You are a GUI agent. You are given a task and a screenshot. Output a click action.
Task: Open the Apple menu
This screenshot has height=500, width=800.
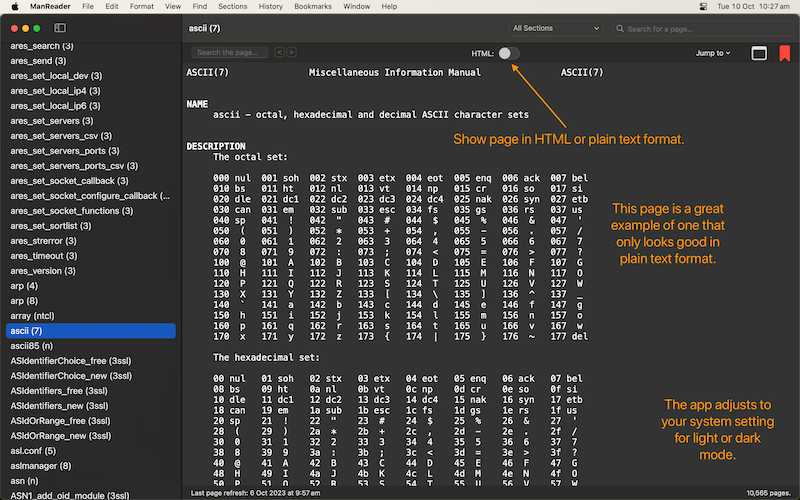15,6
